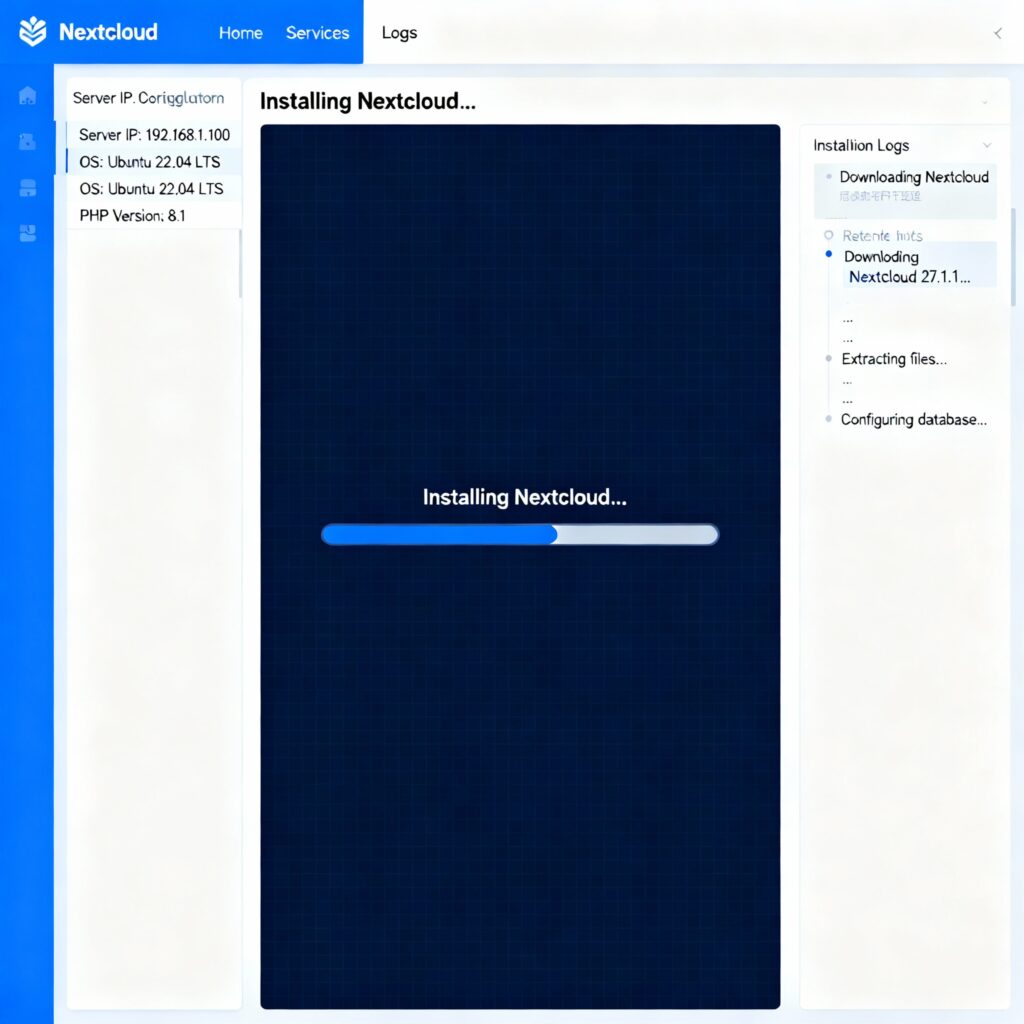Click the Configuring database log entry
The image size is (1024, 1024).
[913, 420]
